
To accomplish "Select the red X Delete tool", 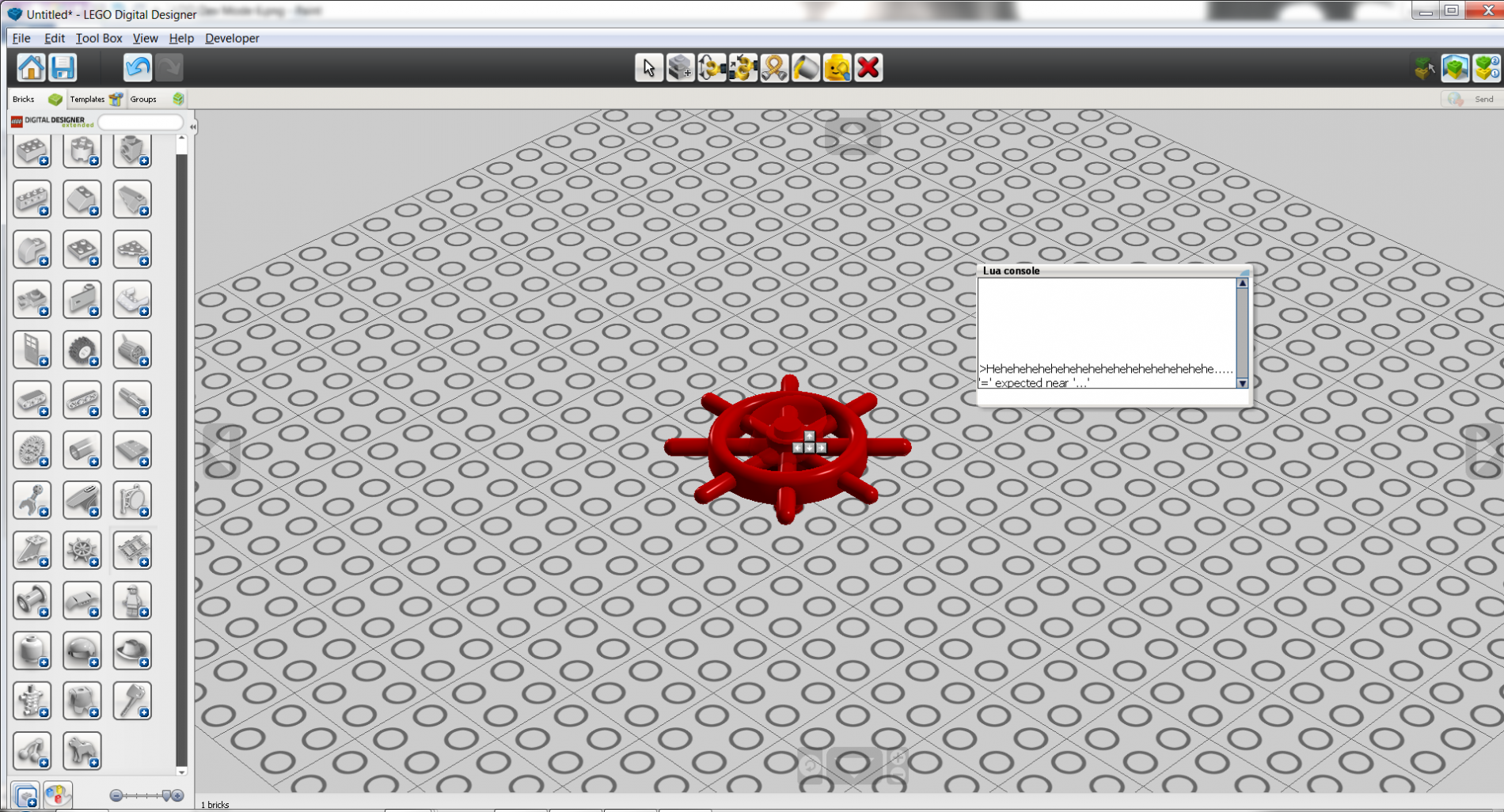I will click(x=868, y=68).
